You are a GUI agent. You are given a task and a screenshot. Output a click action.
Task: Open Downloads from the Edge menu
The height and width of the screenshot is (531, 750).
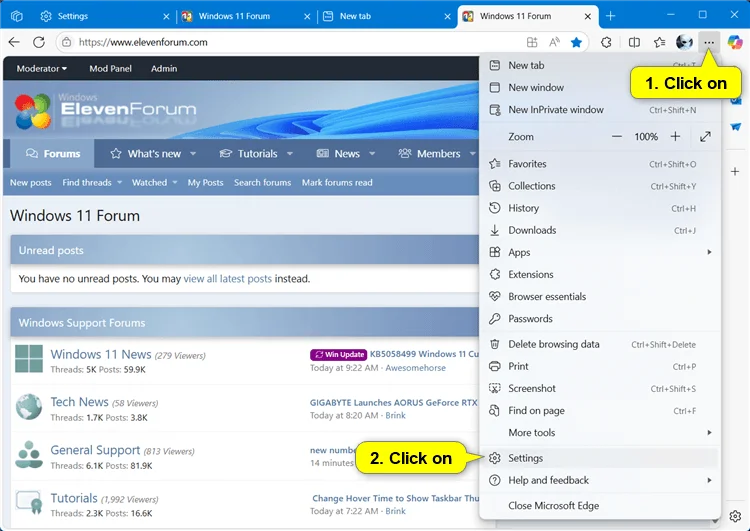coord(600,230)
